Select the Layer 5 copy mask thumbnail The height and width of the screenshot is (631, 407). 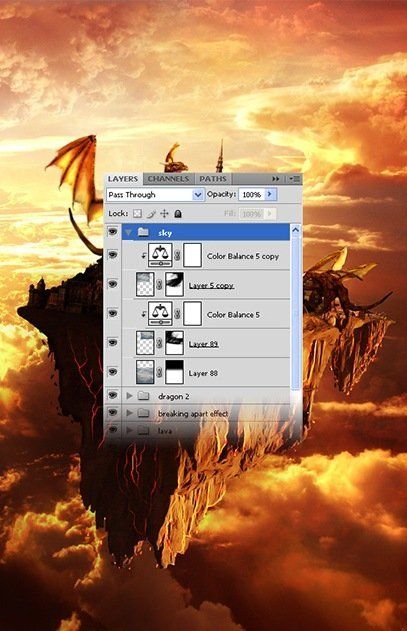[x=175, y=284]
